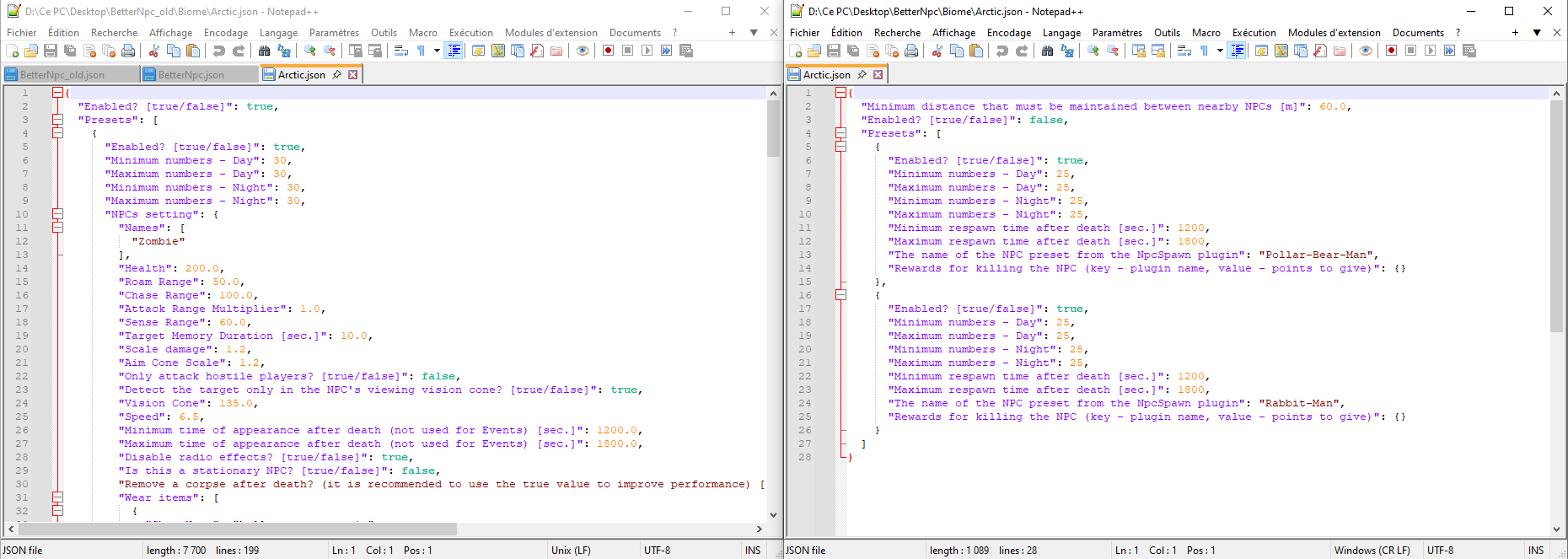Click the Find and Replace icon in left window
This screenshot has width=1568, height=559.
(x=284, y=51)
